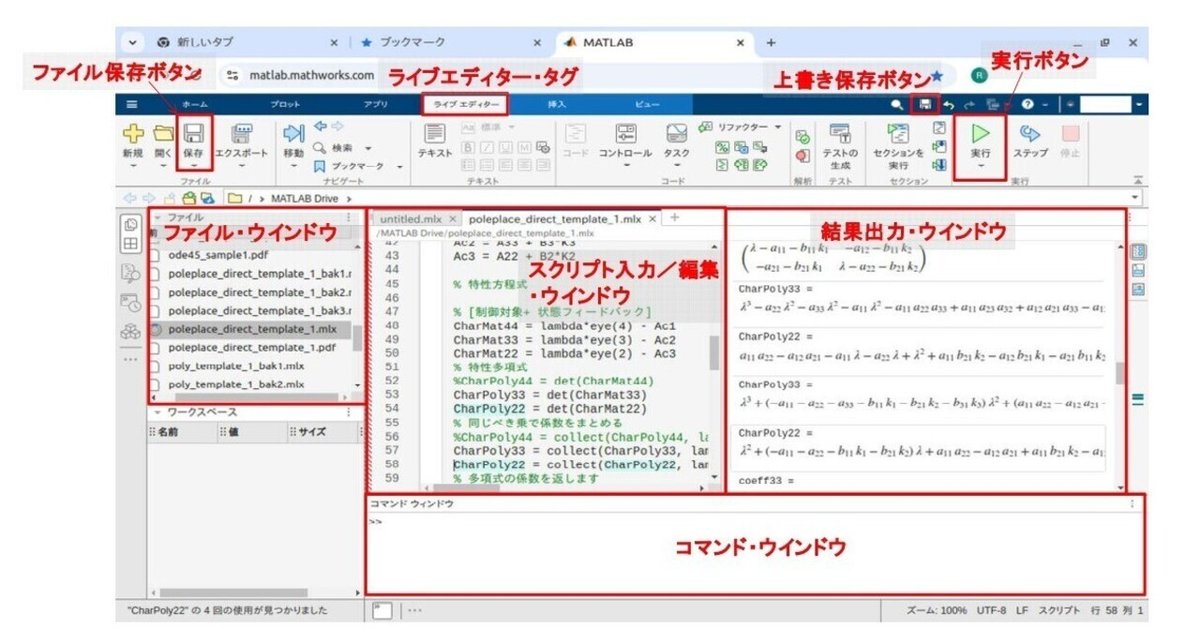The height and width of the screenshot is (629, 1200).
Task: Click the quick-access save icon in title bar
Action: 926,104
